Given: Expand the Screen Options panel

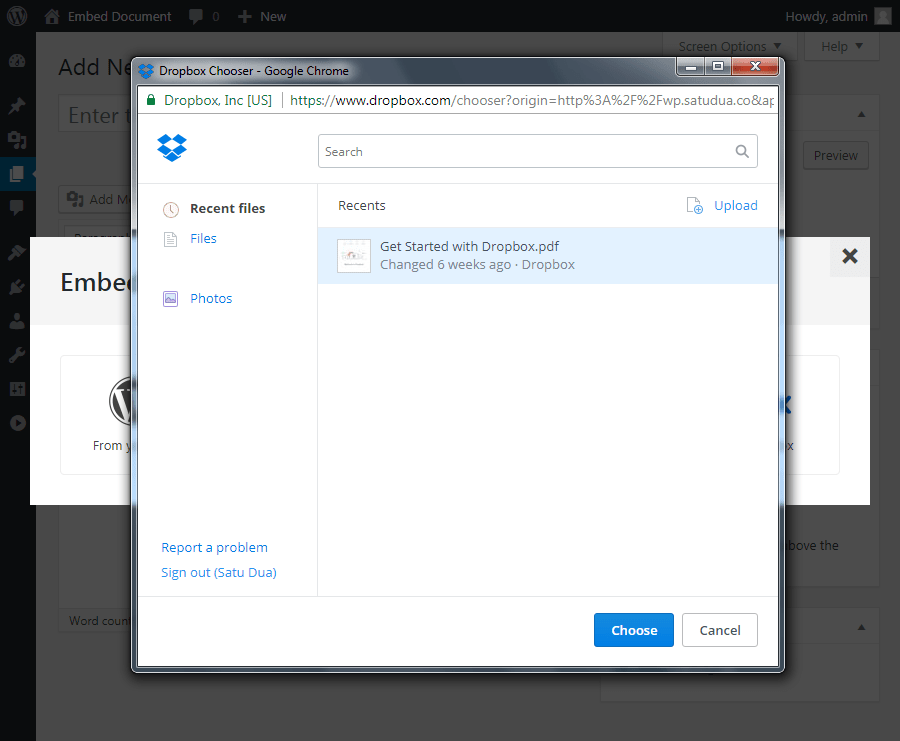Looking at the screenshot, I should [x=729, y=46].
